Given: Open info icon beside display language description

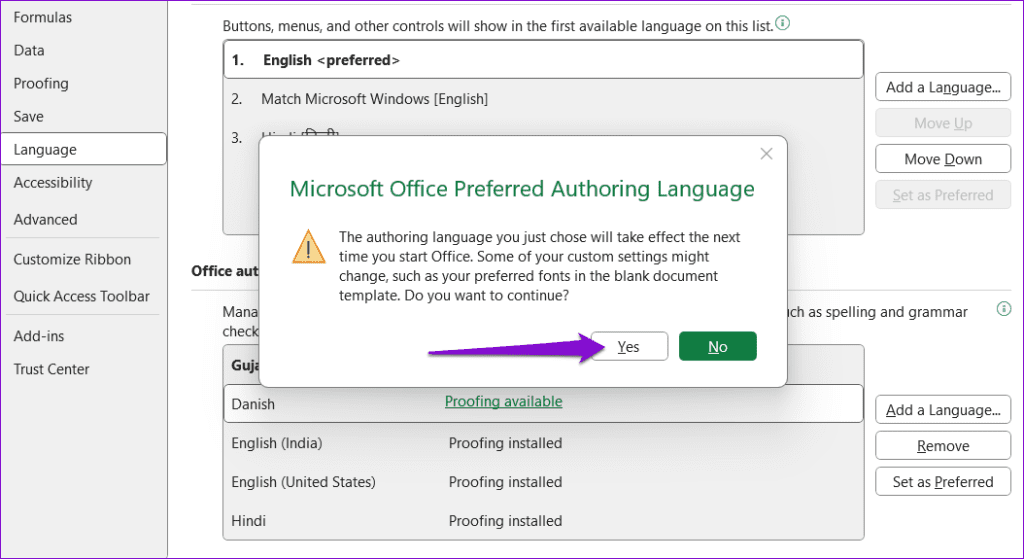Looking at the screenshot, I should coord(782,24).
